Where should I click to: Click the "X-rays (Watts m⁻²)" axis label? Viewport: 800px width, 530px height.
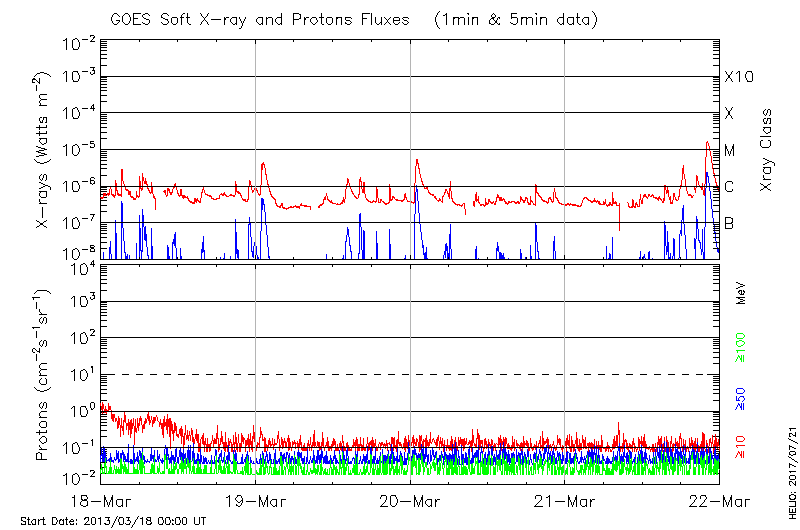(44, 150)
